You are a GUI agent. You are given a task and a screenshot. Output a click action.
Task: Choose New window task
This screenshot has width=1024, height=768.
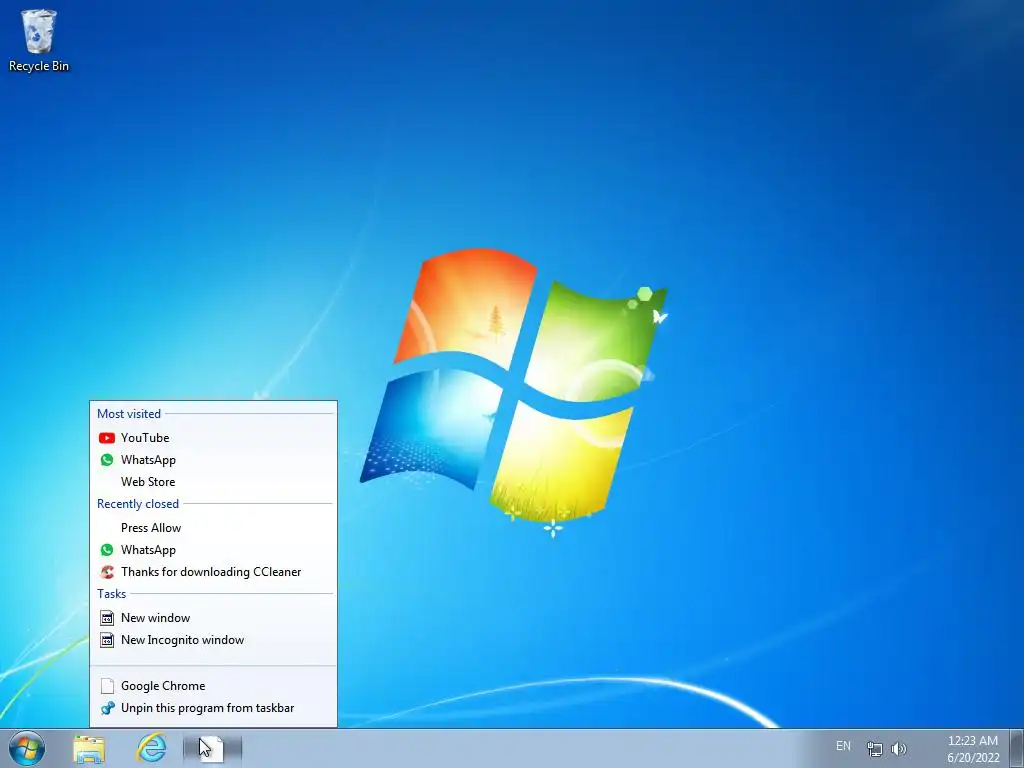tap(213, 618)
